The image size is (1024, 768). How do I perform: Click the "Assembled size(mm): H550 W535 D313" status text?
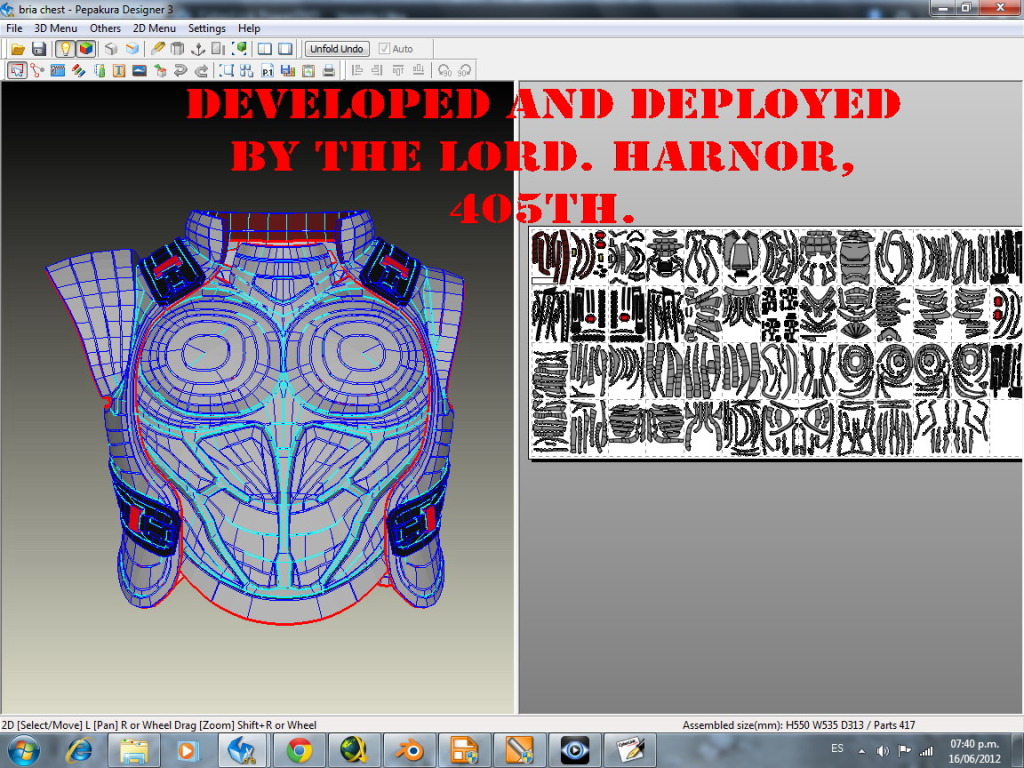tap(773, 725)
